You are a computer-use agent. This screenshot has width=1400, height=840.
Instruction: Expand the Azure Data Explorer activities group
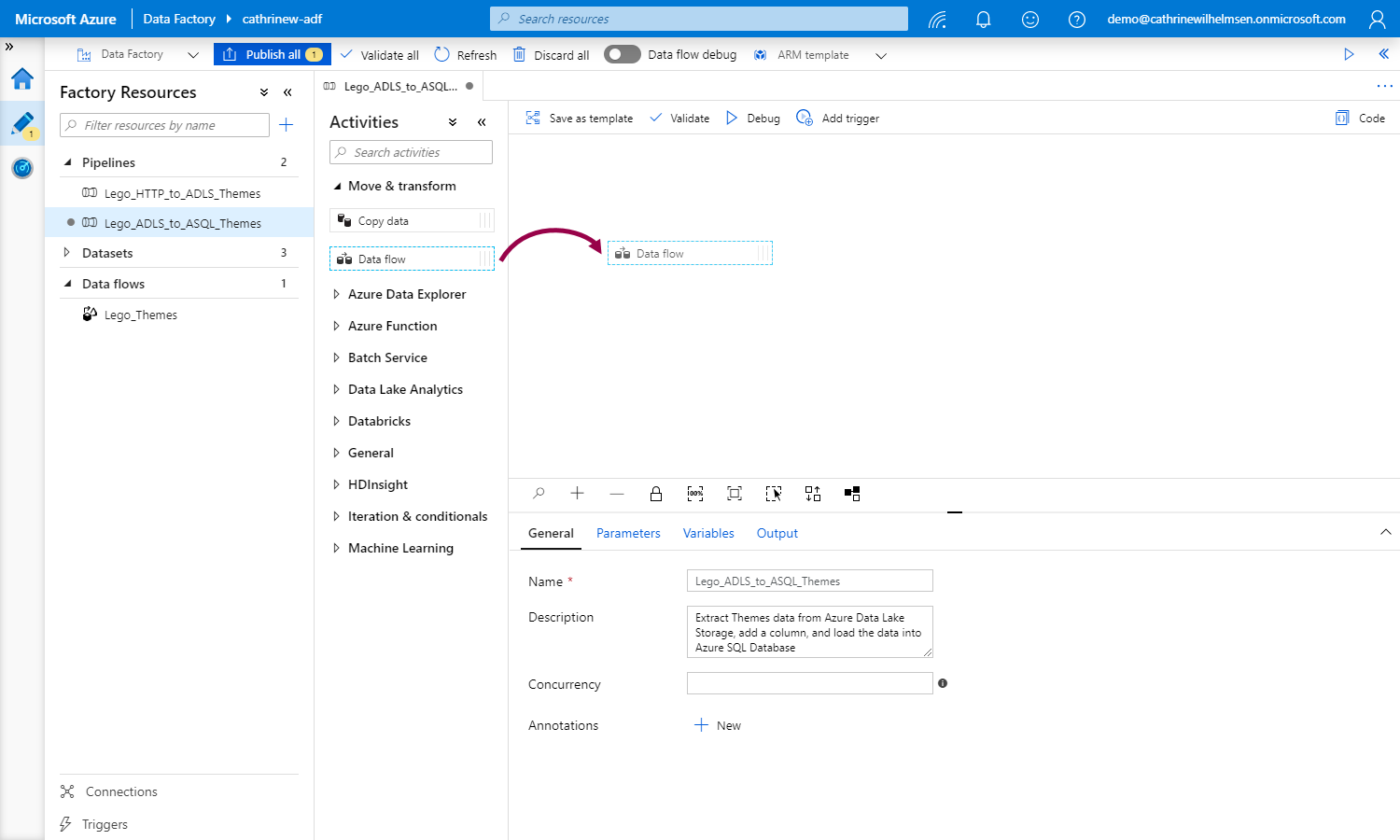tap(337, 294)
